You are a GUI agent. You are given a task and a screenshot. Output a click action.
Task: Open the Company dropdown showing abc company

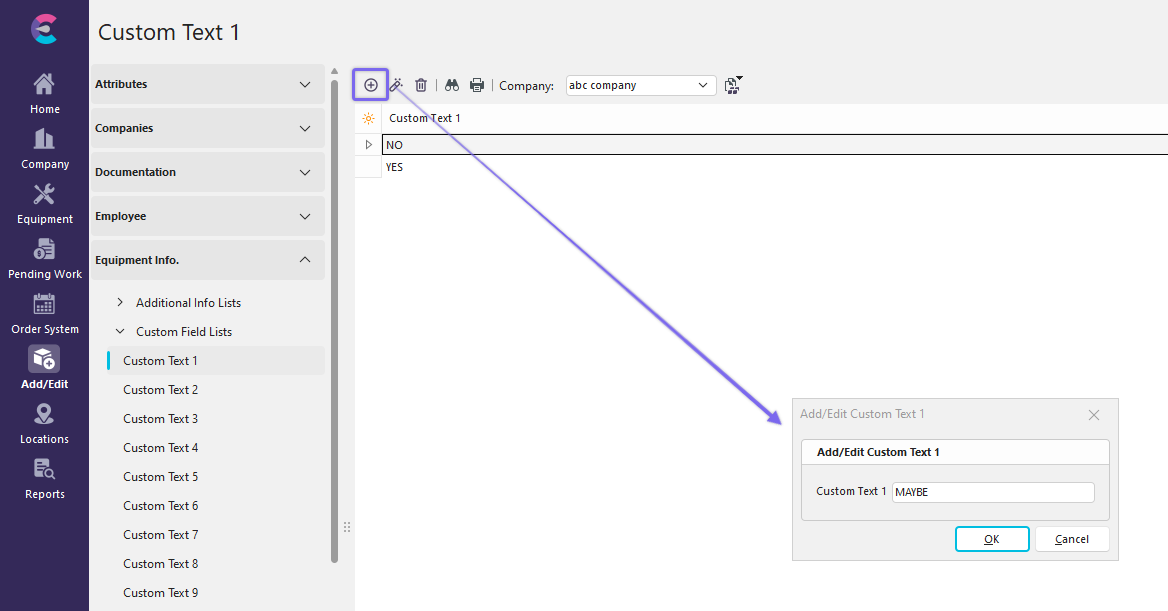click(x=640, y=85)
